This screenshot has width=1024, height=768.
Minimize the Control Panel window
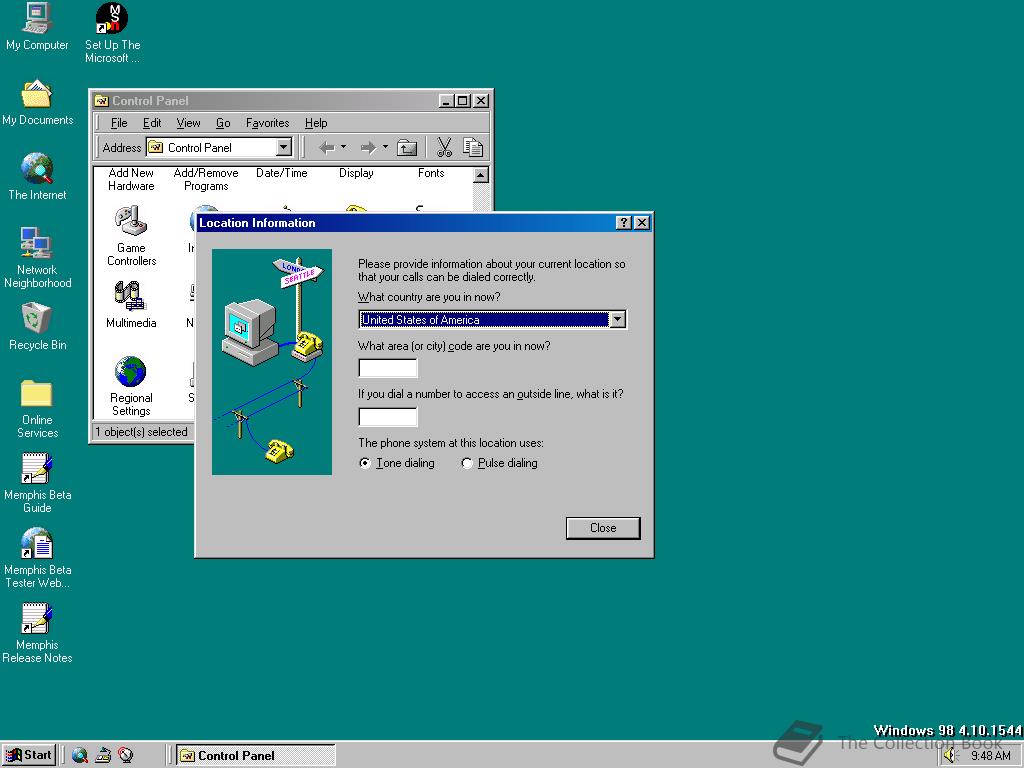click(x=446, y=101)
